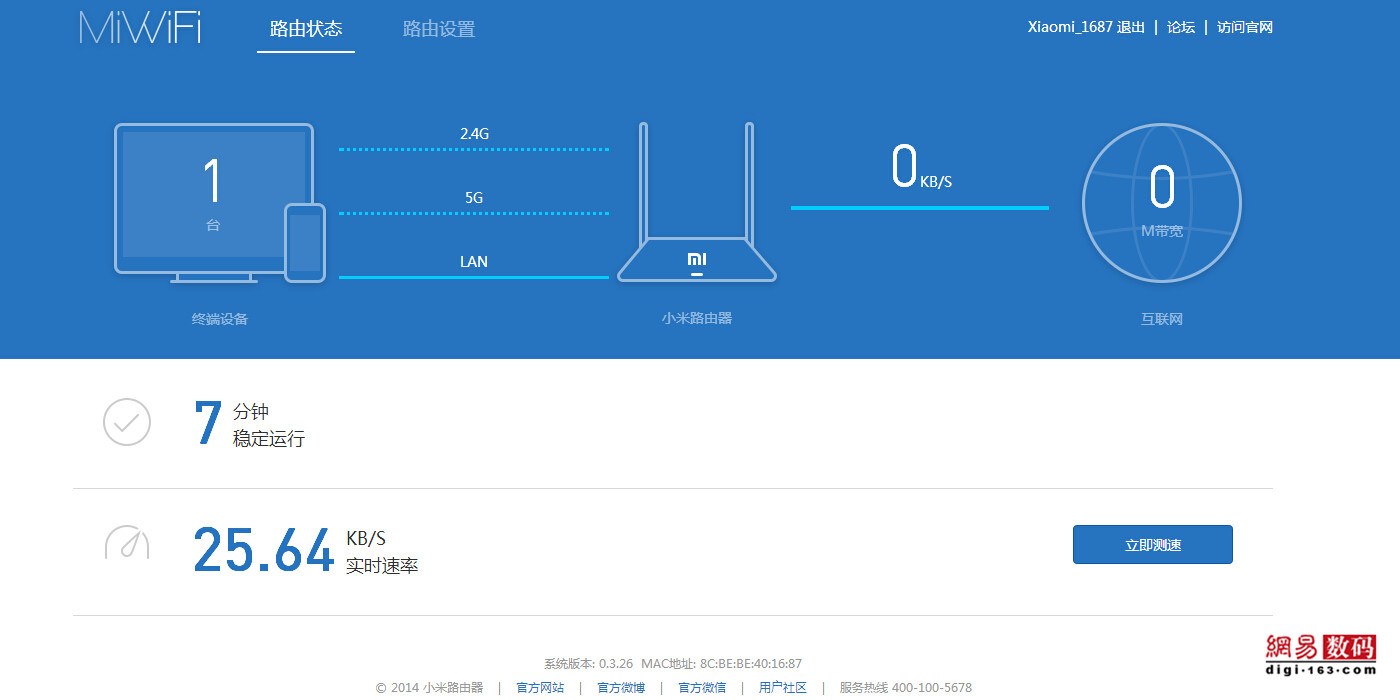Switch to the 路由设置 tab
Screen dimensions: 1400x700
pyautogui.click(x=439, y=29)
